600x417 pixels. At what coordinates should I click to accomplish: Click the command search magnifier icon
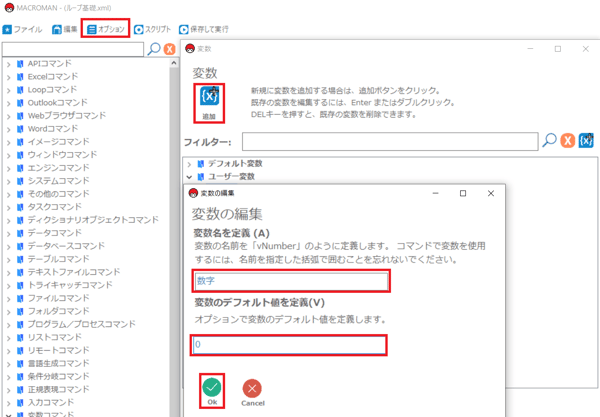click(154, 49)
